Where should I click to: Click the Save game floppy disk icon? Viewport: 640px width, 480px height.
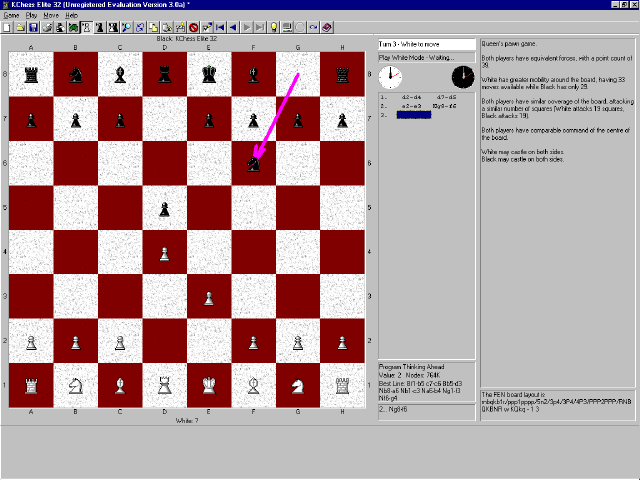(x=33, y=27)
